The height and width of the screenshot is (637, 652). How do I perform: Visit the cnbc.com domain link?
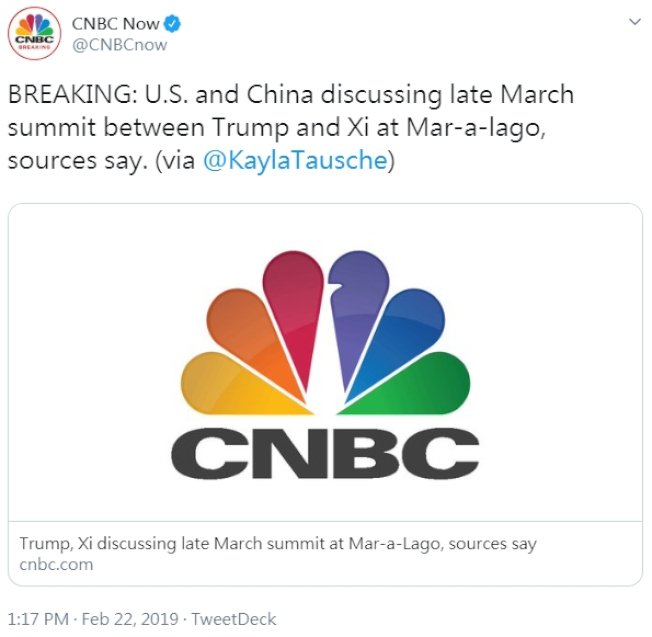[56, 564]
